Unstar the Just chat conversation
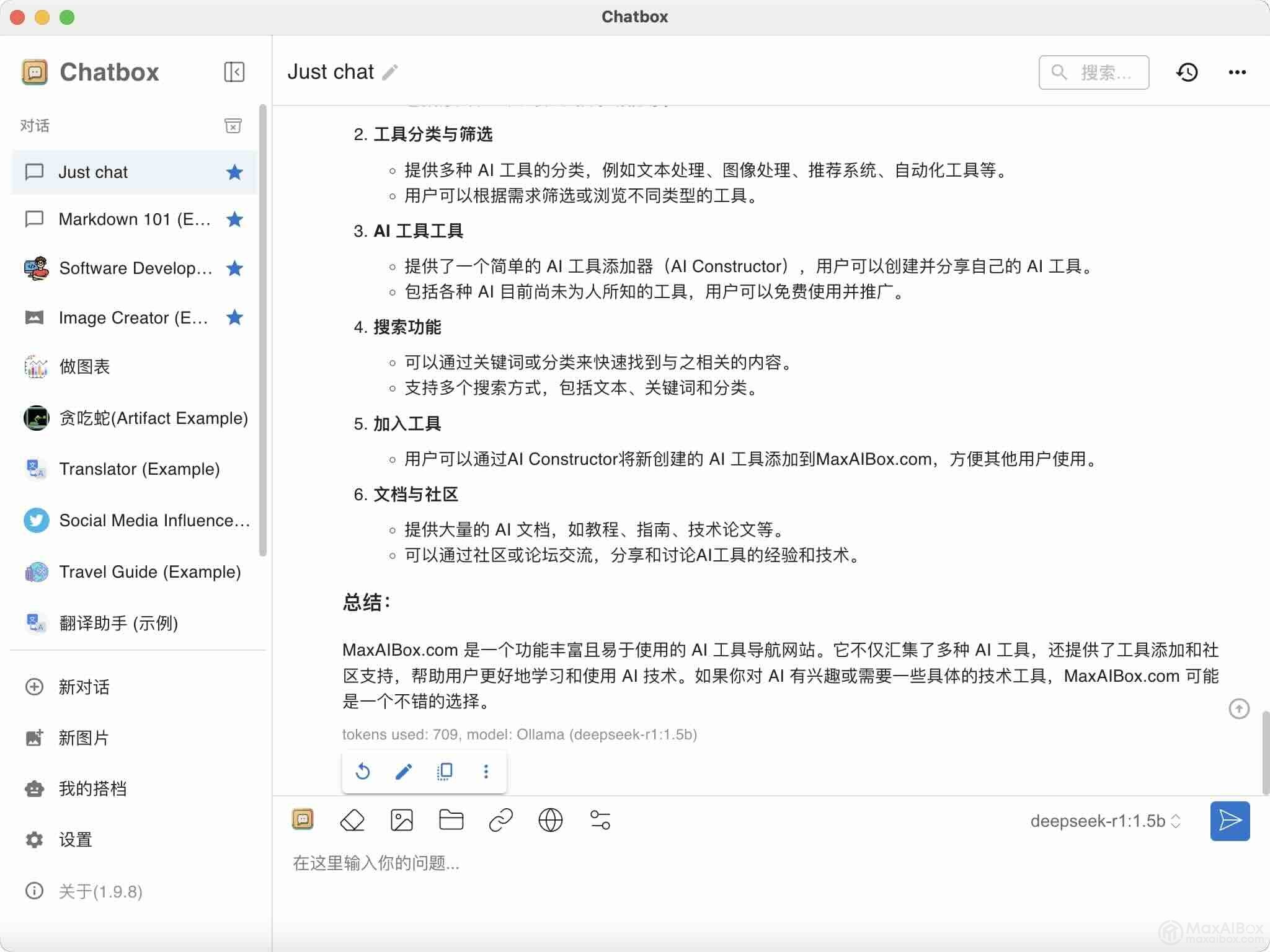The height and width of the screenshot is (952, 1270). 234,172
